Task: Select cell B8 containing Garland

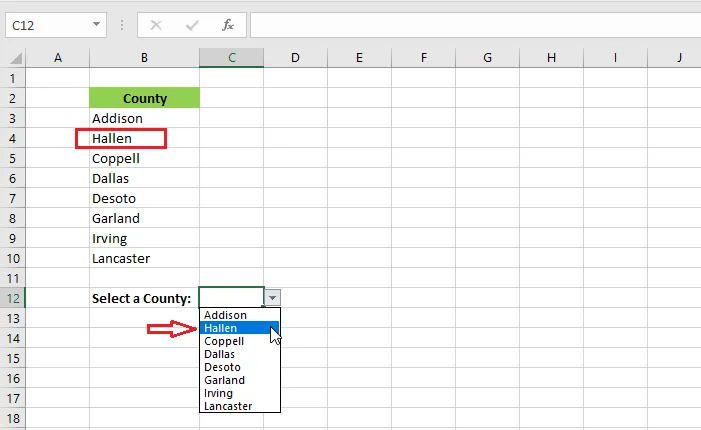Action: [144, 218]
